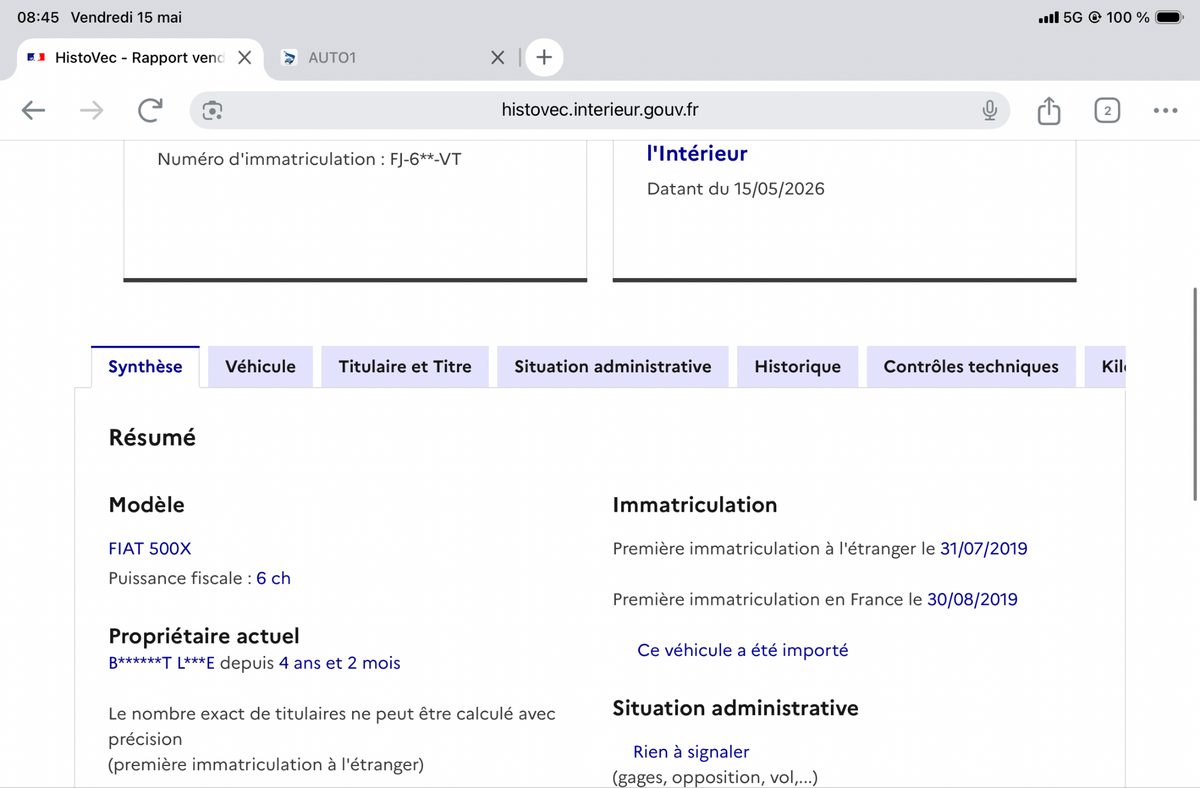Viewport: 1200px width, 788px height.
Task: Show open tabs count button
Action: 1106,110
